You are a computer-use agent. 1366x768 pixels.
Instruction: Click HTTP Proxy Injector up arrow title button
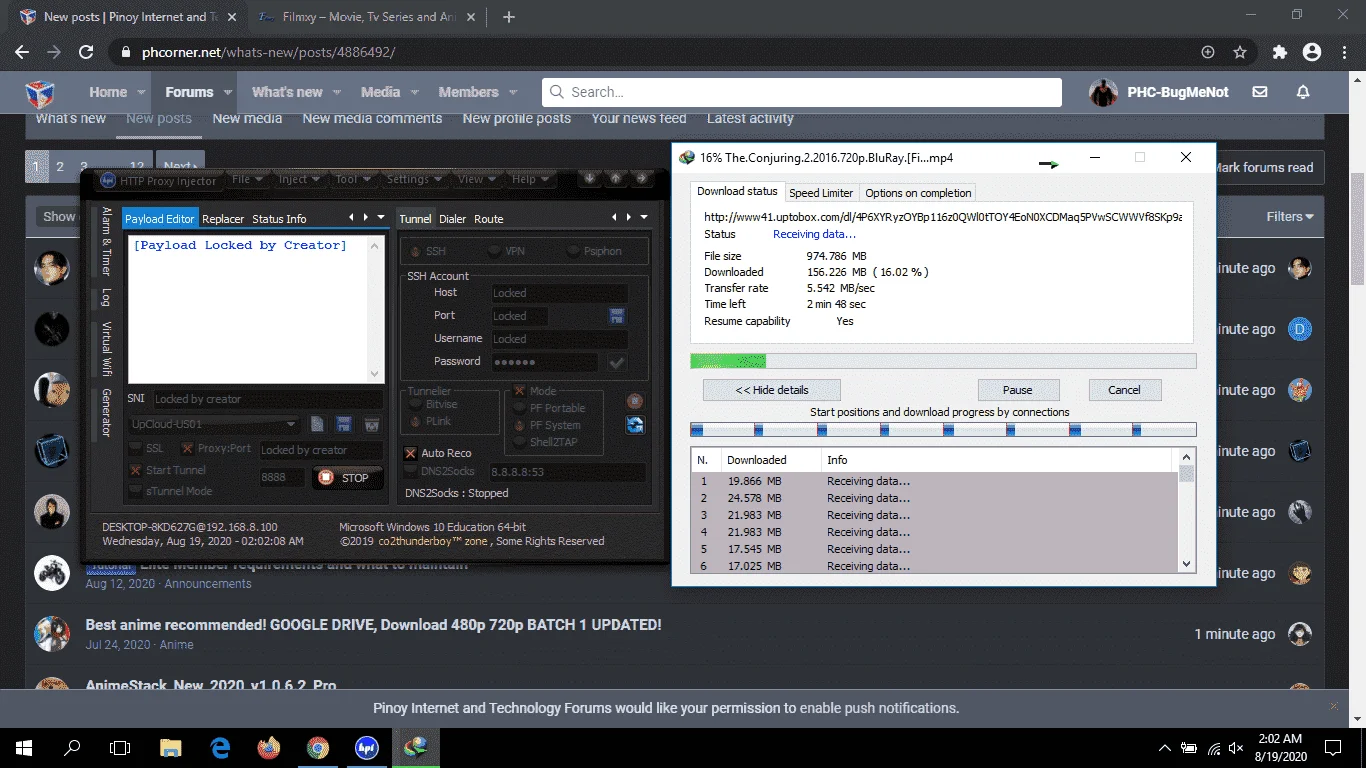(x=616, y=179)
